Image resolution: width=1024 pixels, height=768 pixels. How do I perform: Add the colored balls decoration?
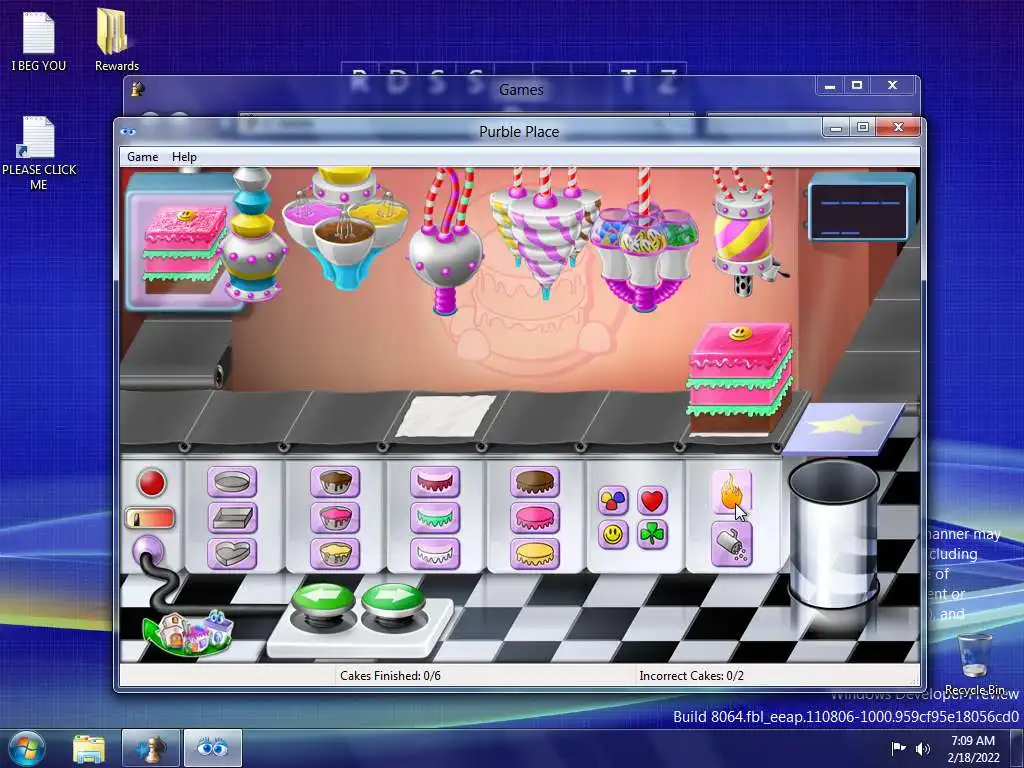pyautogui.click(x=613, y=500)
